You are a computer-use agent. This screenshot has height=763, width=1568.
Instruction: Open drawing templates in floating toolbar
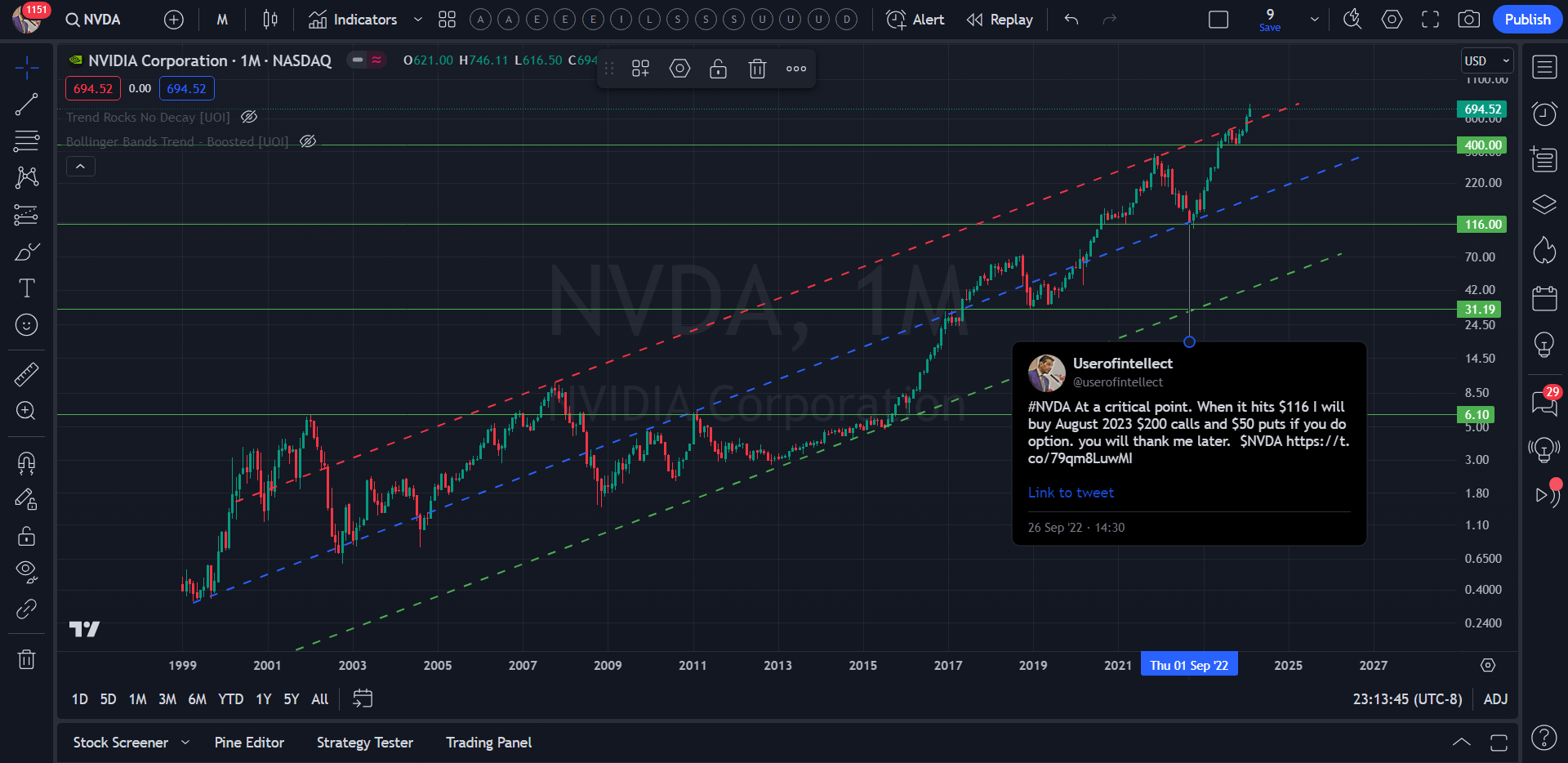(x=640, y=69)
